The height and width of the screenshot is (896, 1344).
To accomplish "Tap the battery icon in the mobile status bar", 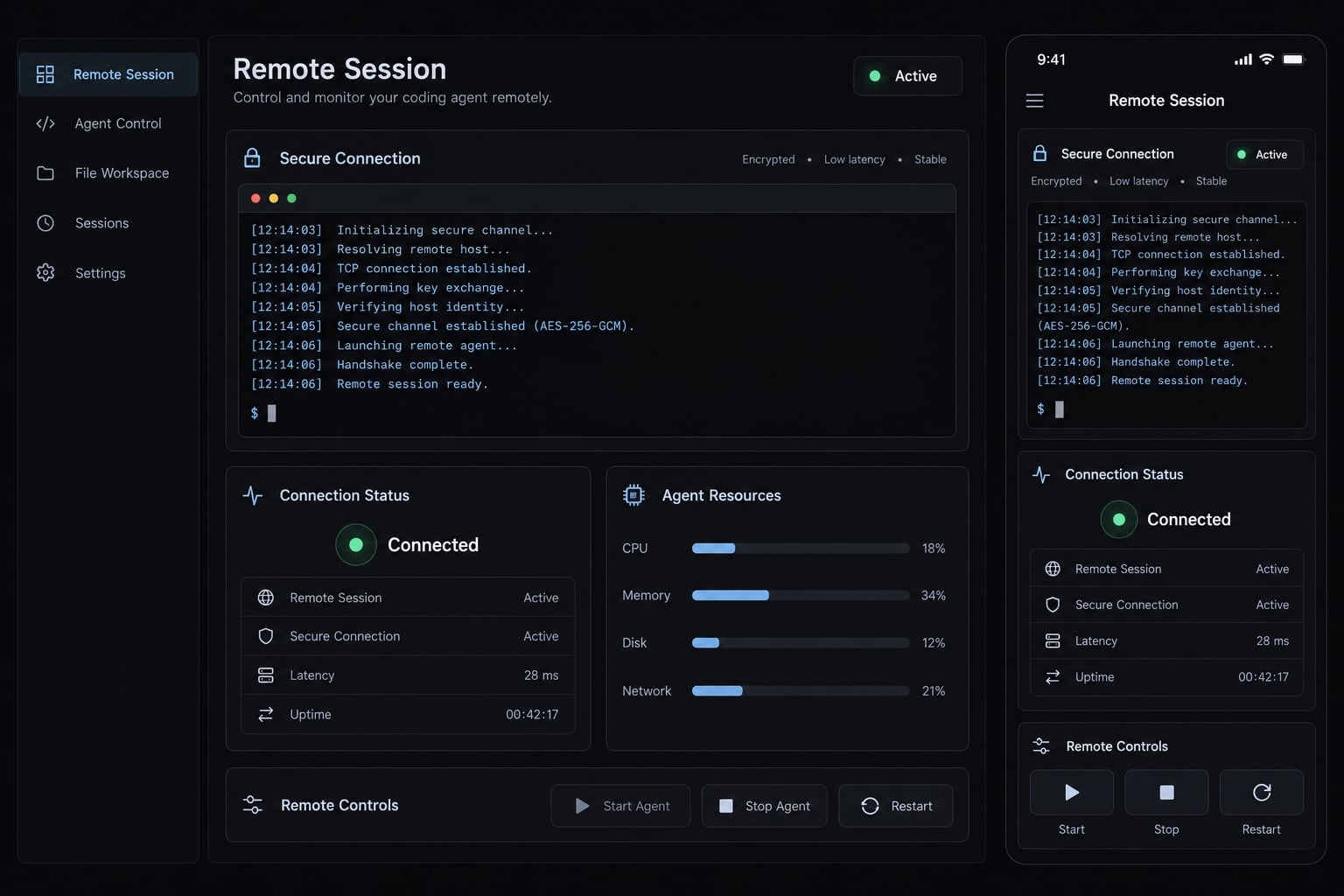I will [1294, 59].
